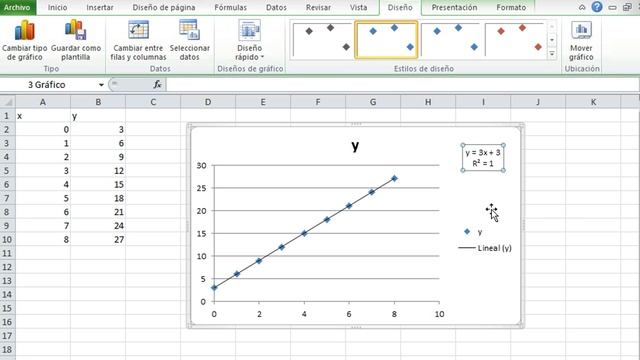Click the formula bar input
The width and height of the screenshot is (640, 360).
point(402,85)
